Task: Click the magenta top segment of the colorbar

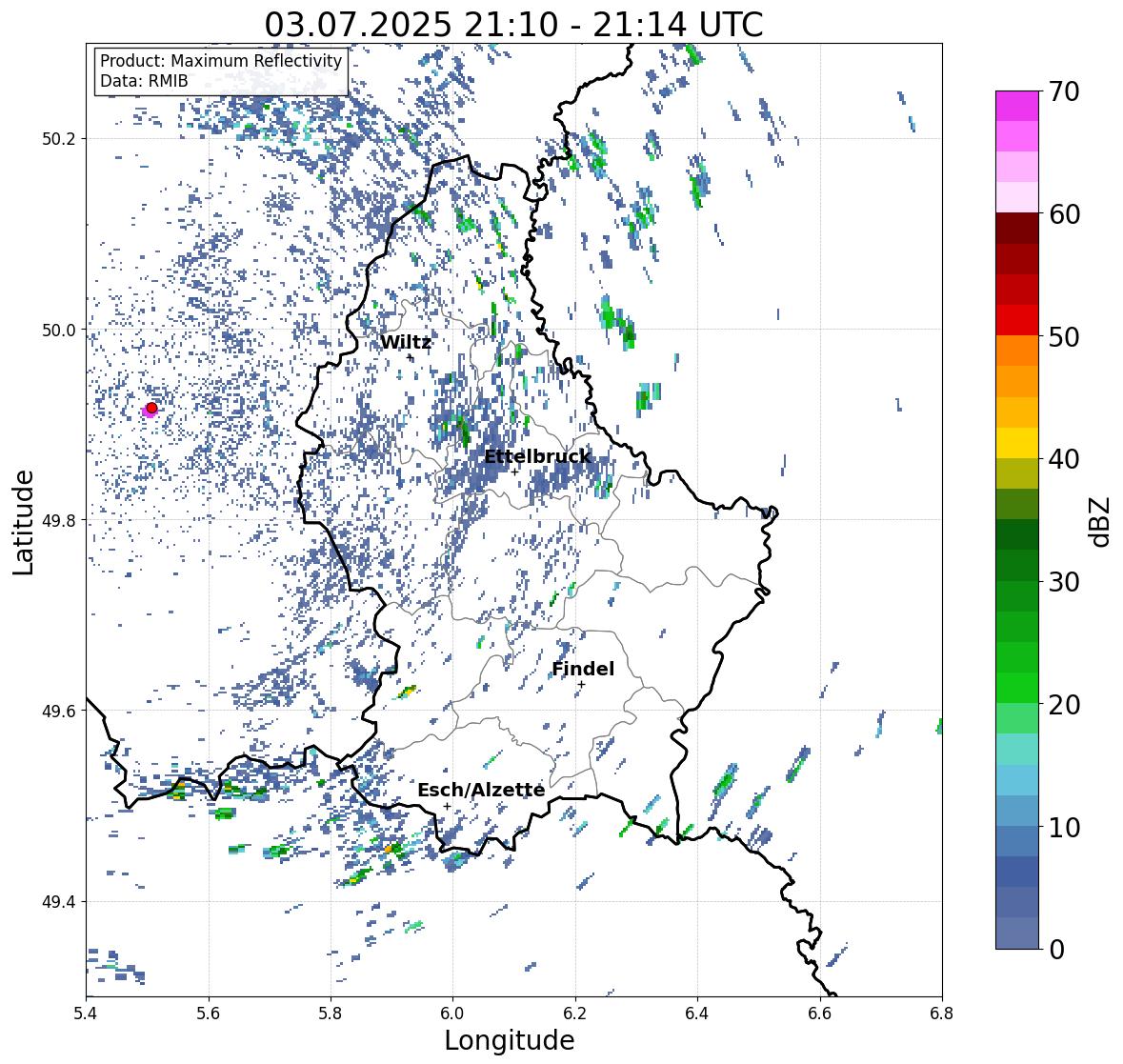Action: click(1017, 106)
